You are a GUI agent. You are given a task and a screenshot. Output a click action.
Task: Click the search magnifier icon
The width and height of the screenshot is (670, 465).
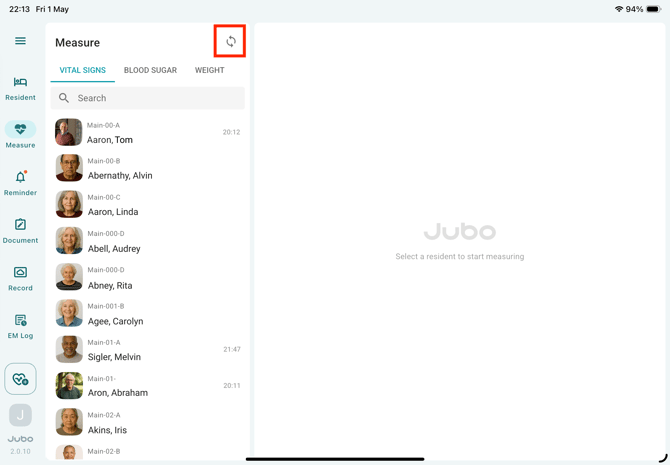tap(64, 98)
